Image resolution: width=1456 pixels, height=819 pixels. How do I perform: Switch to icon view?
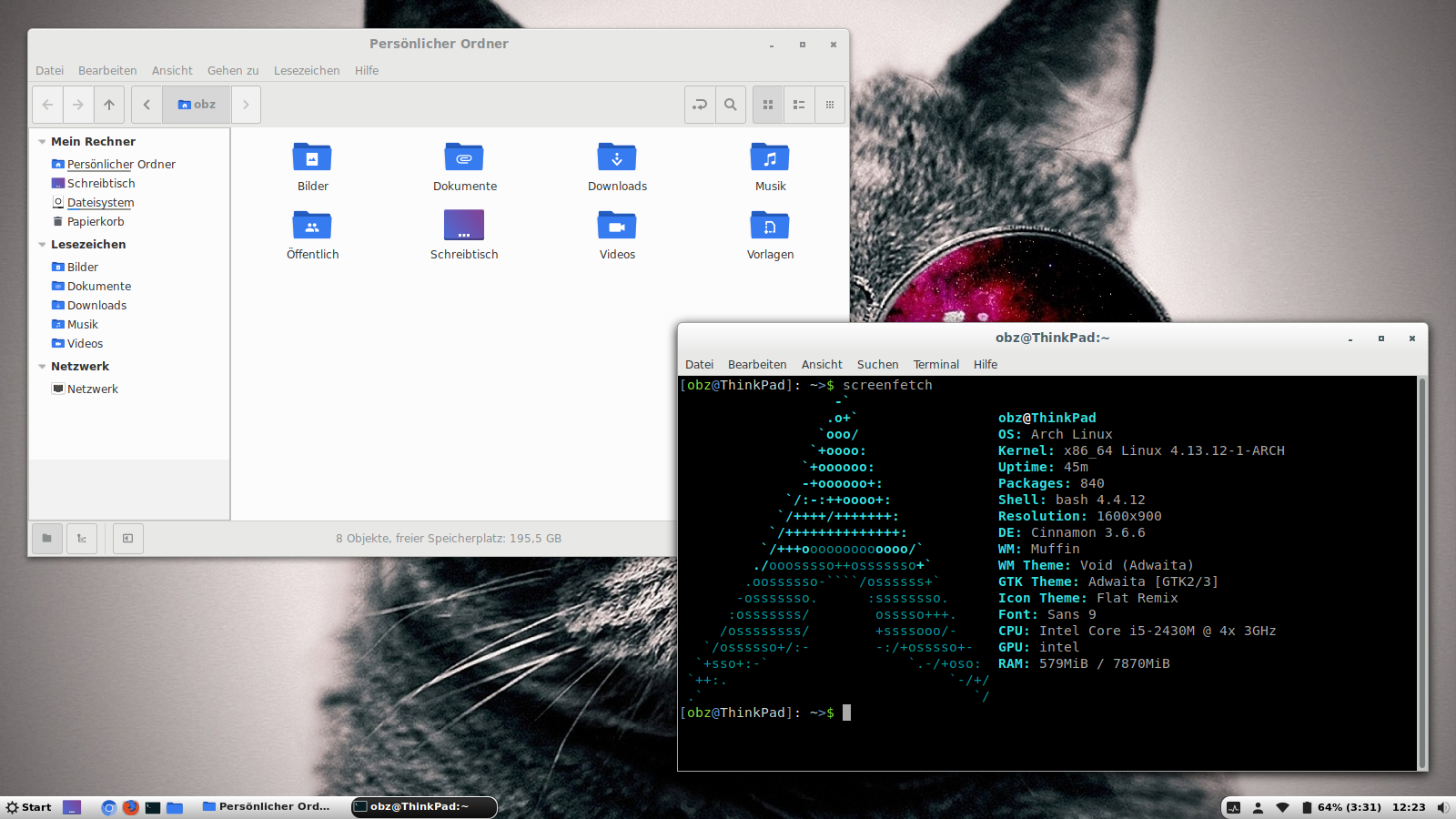(x=768, y=105)
